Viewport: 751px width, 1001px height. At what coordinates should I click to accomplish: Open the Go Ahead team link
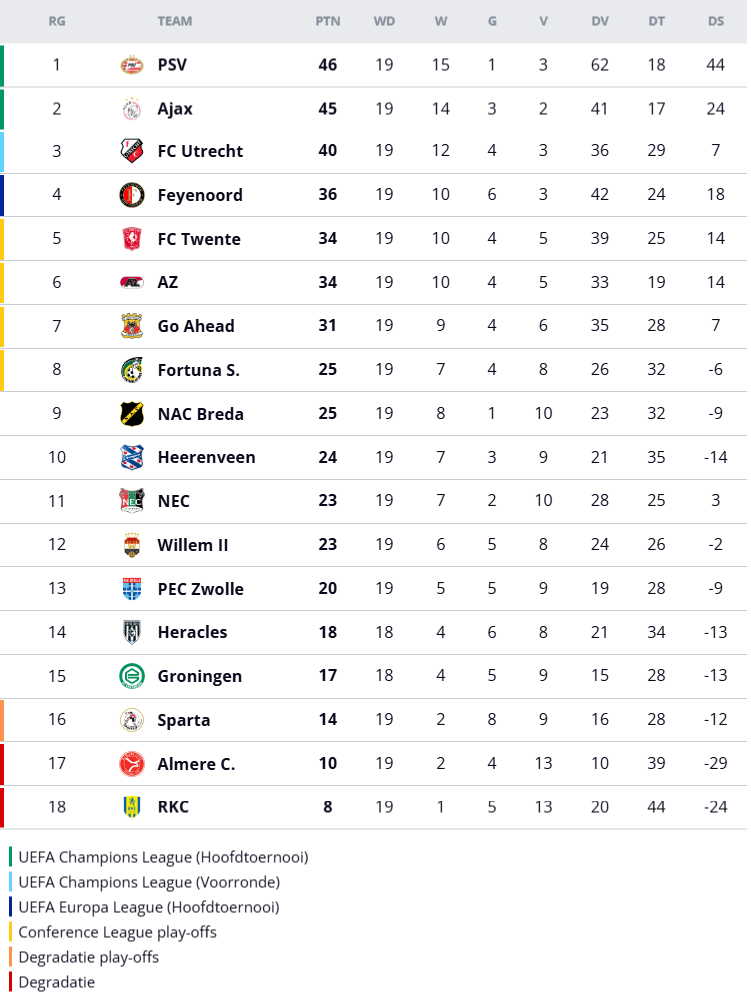(196, 326)
